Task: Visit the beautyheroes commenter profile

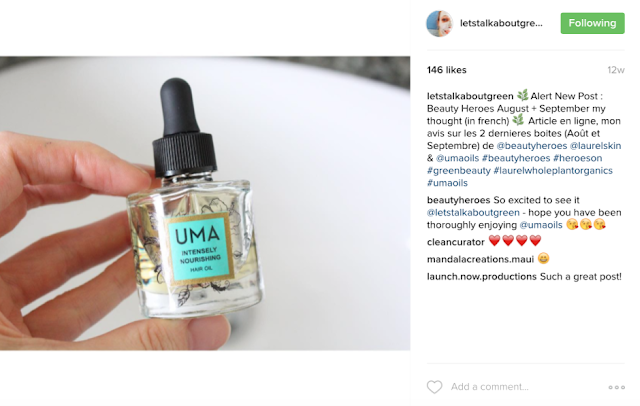Action: [458, 200]
